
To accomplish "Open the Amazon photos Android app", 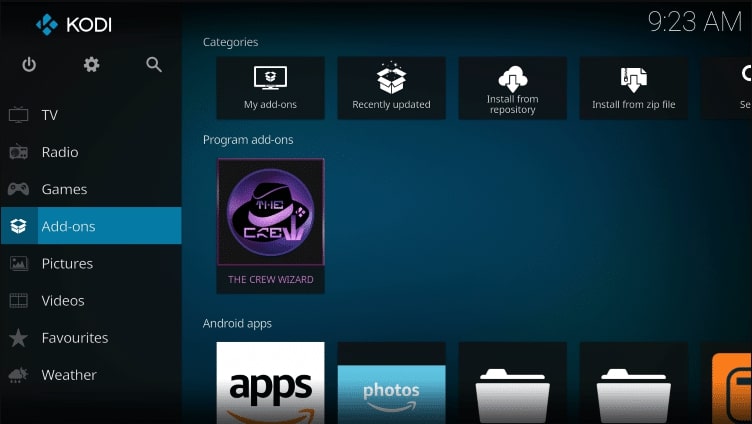I will 391,383.
